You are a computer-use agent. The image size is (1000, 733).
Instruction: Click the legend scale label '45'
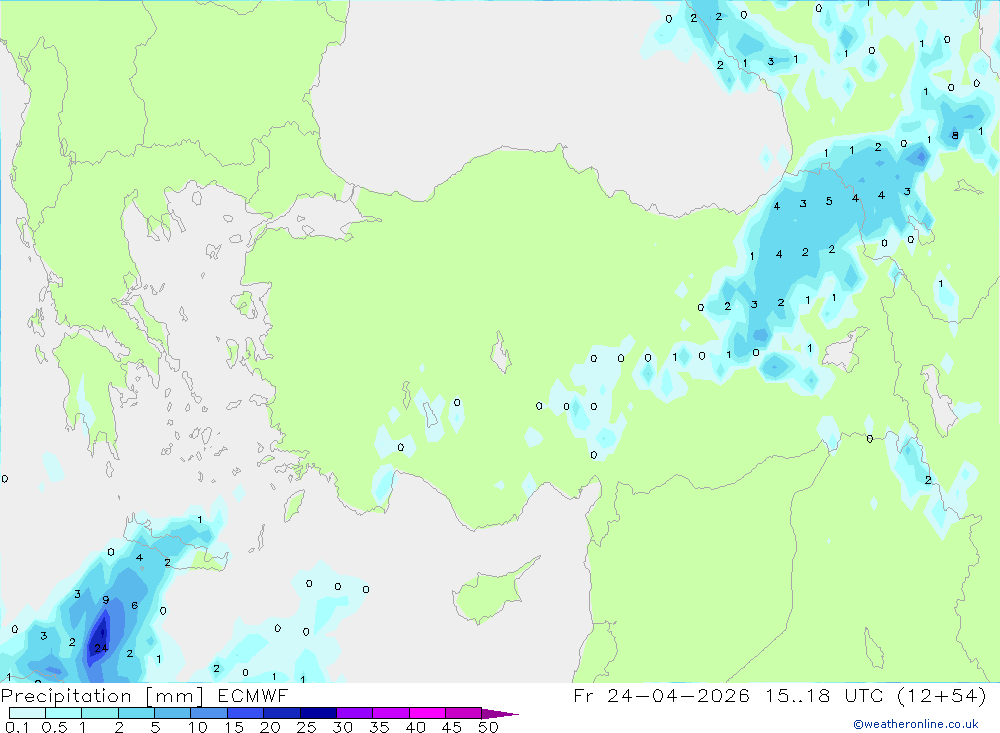point(452,727)
